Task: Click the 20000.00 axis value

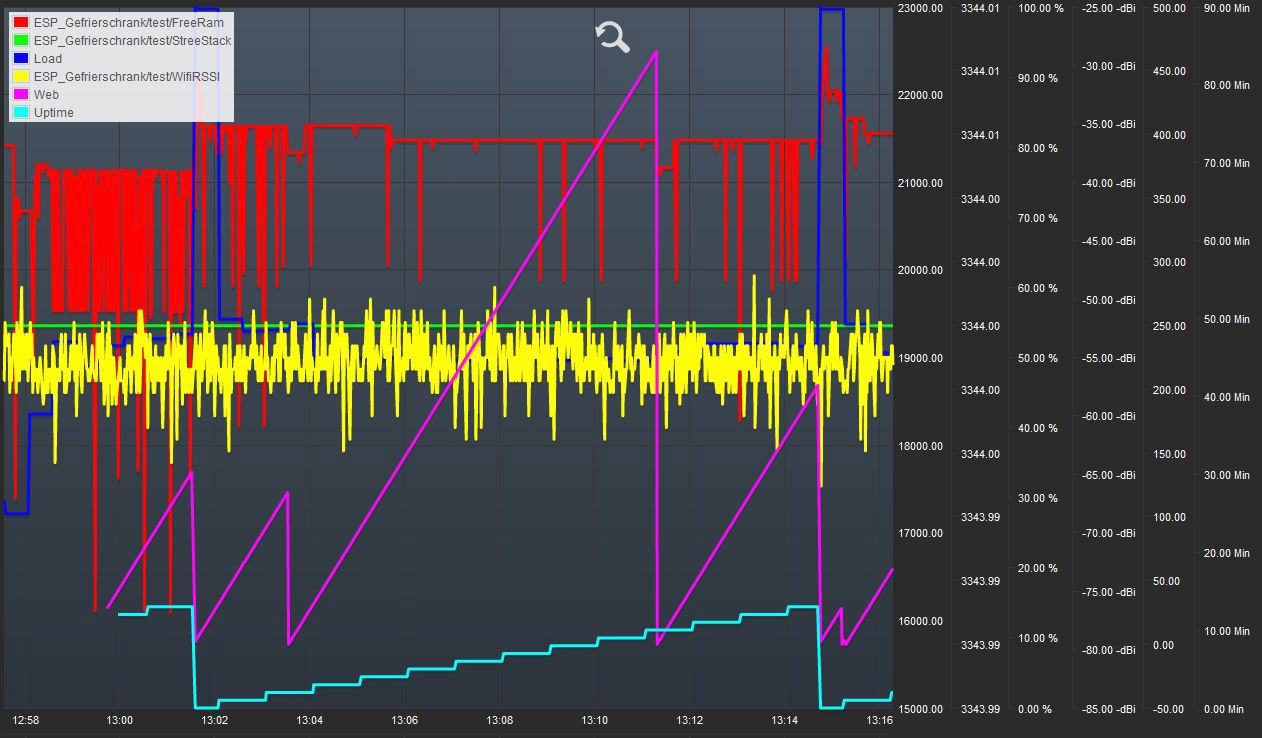Action: point(921,270)
